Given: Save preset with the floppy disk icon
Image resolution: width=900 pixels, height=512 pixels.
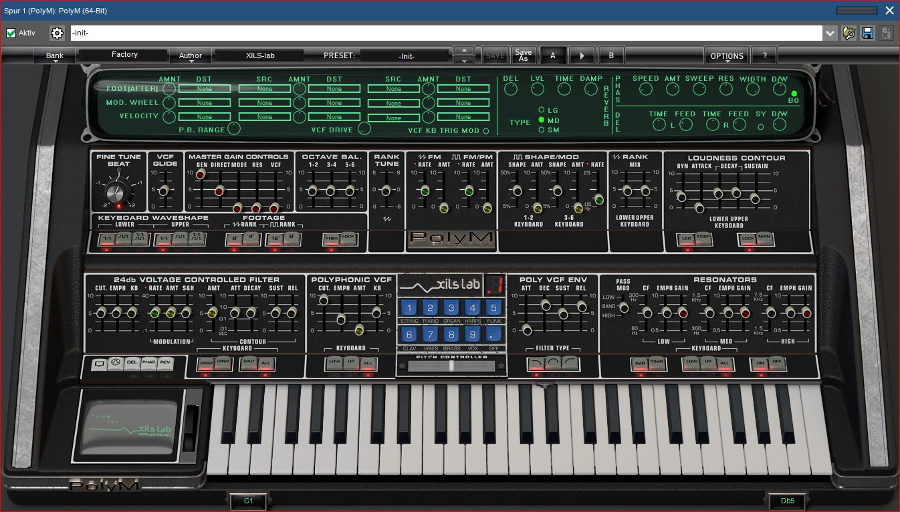Looking at the screenshot, I should click(867, 33).
